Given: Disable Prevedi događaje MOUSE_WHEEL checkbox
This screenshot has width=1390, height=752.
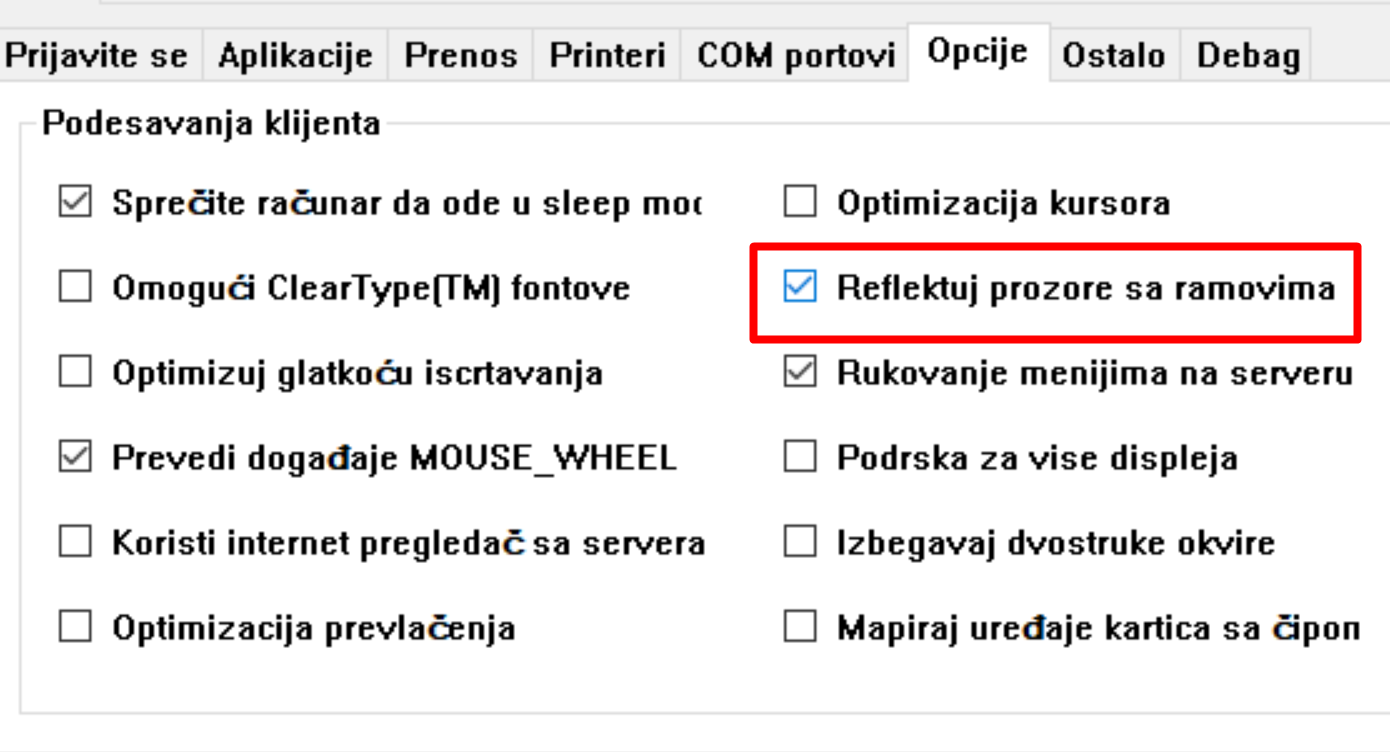Looking at the screenshot, I should 75,459.
